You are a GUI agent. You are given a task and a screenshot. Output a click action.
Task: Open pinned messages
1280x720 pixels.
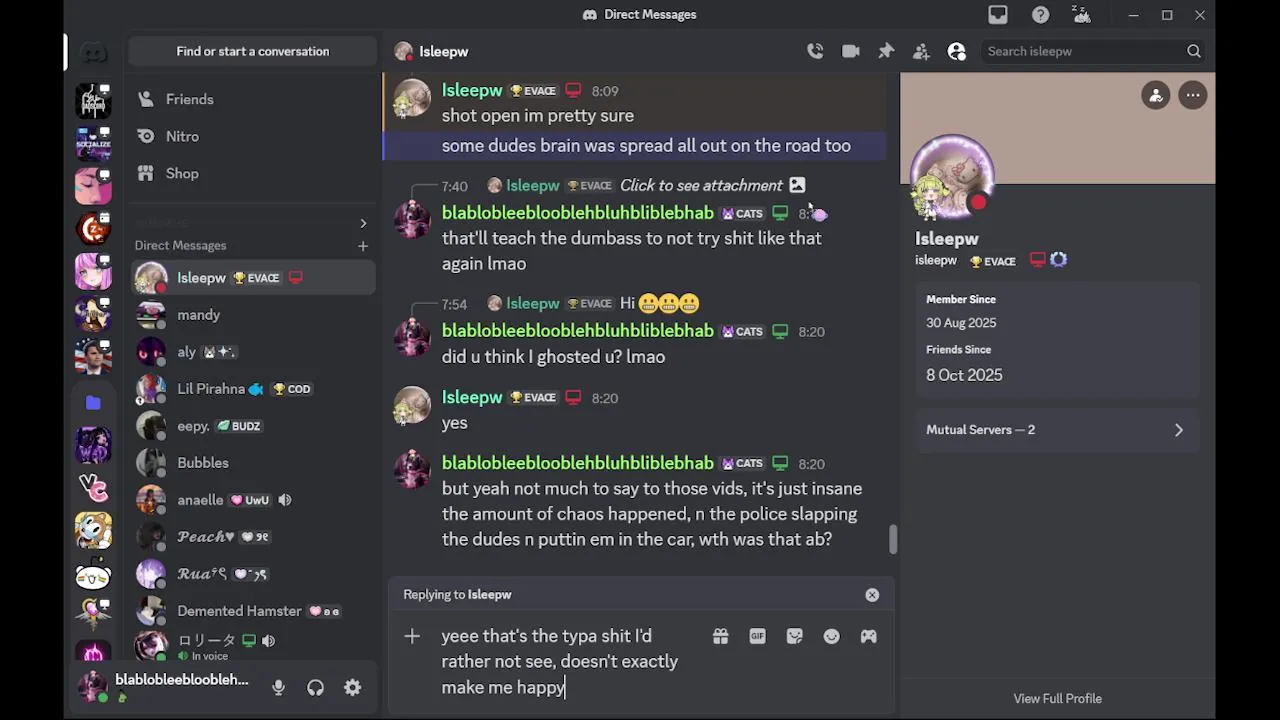point(886,51)
